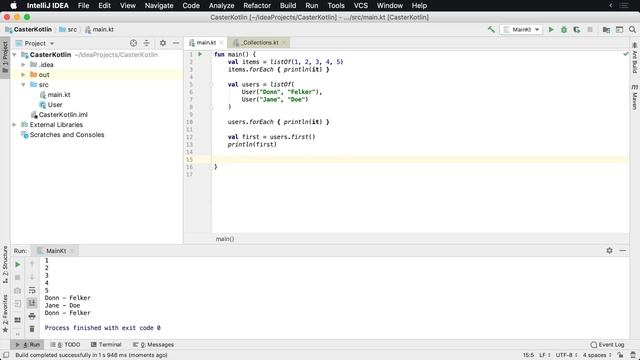
Task: Click the gutter run arrow beside main()
Action: pos(200,54)
